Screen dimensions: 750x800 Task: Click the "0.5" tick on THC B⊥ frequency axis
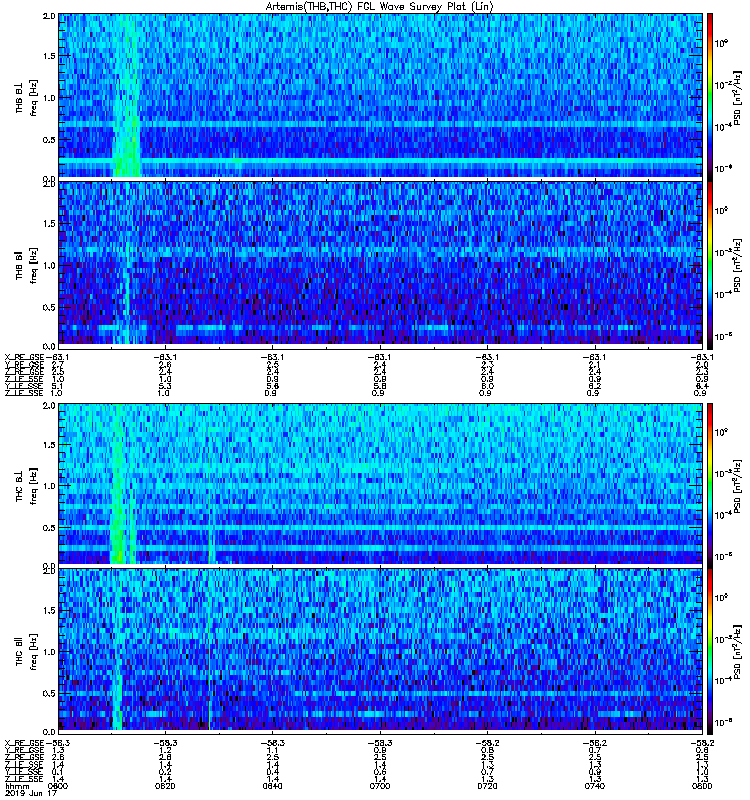click(49, 528)
